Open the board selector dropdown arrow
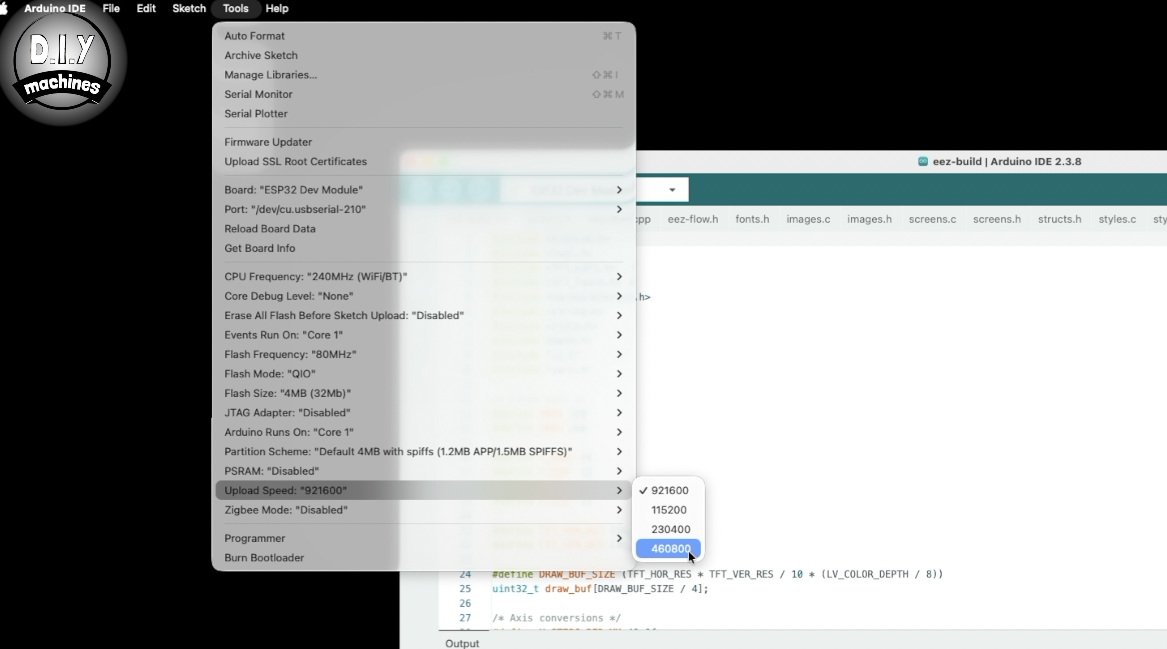This screenshot has height=649, width=1167. click(x=672, y=190)
